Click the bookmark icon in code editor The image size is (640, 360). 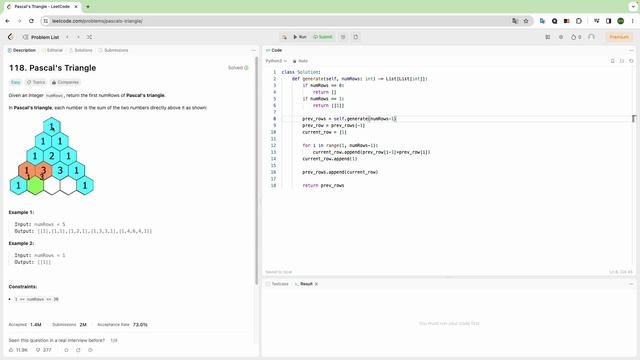[612, 61]
